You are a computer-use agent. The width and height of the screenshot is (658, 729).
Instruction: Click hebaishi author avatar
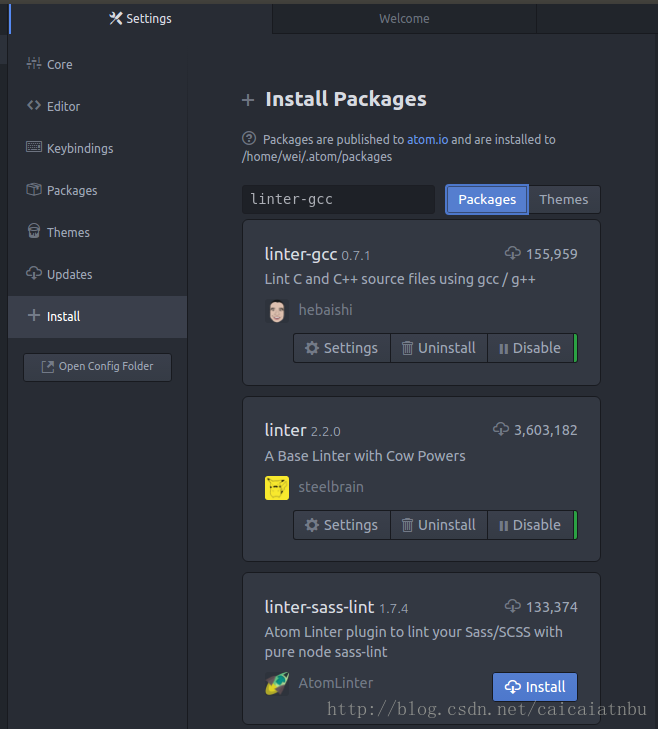(x=277, y=311)
